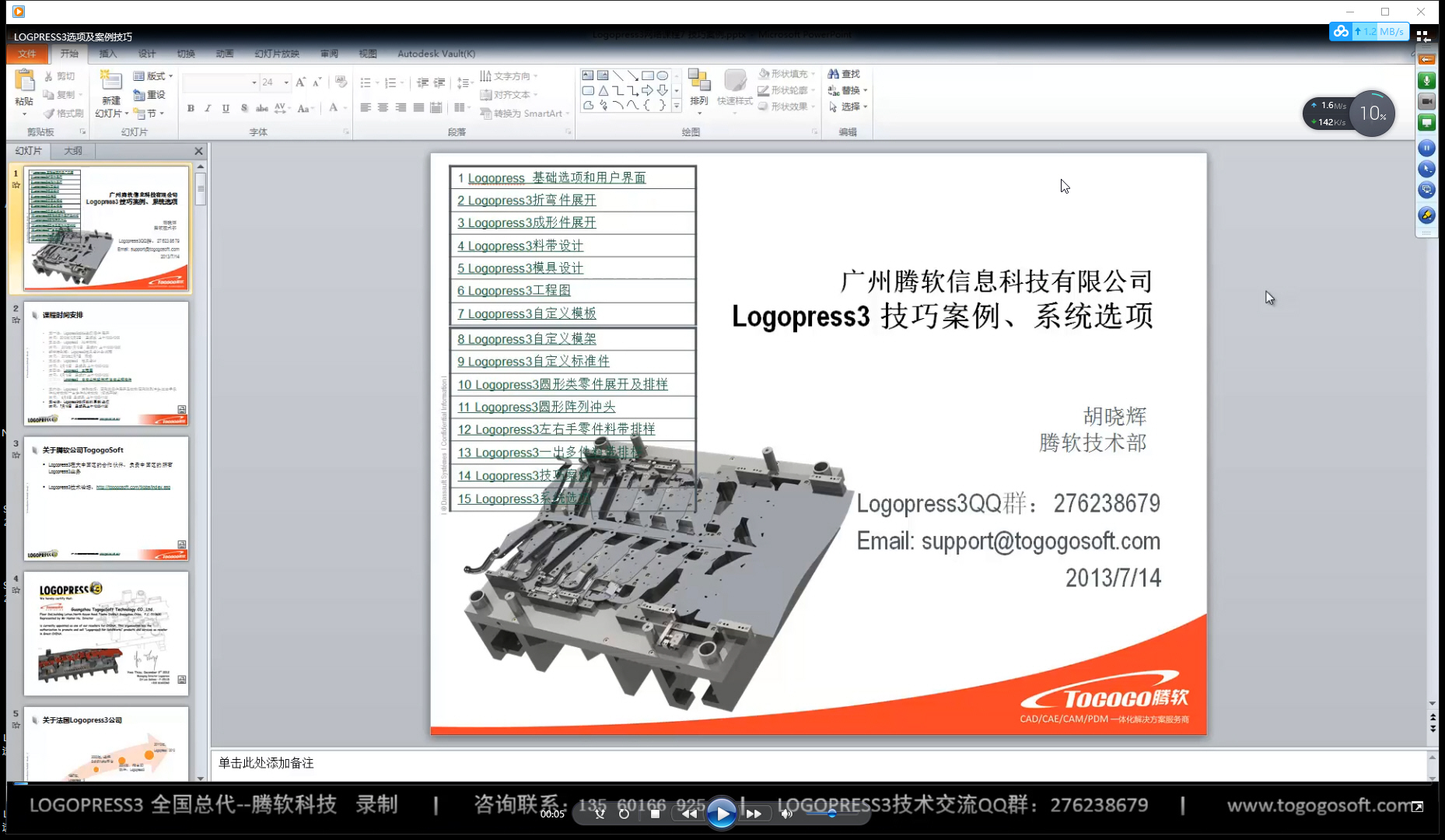This screenshot has height=840, width=1445.
Task: Click the Replace (替换) button
Action: click(x=848, y=90)
